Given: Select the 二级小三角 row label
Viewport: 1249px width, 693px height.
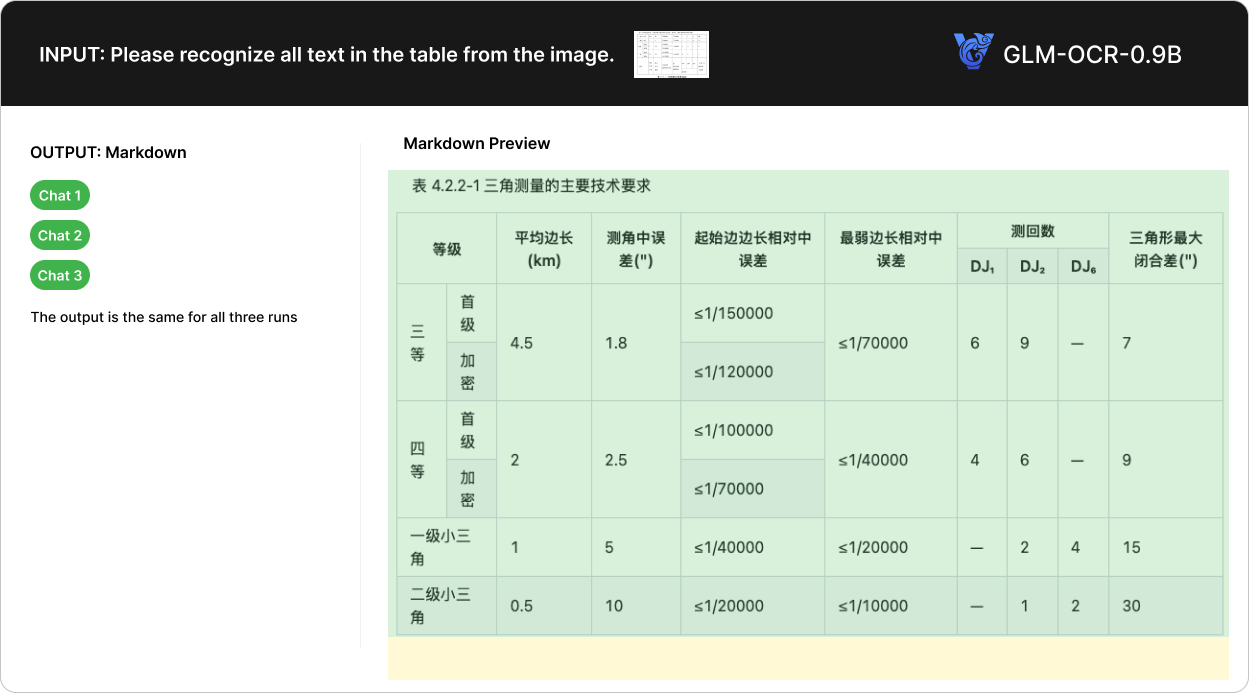Looking at the screenshot, I should pos(440,606).
